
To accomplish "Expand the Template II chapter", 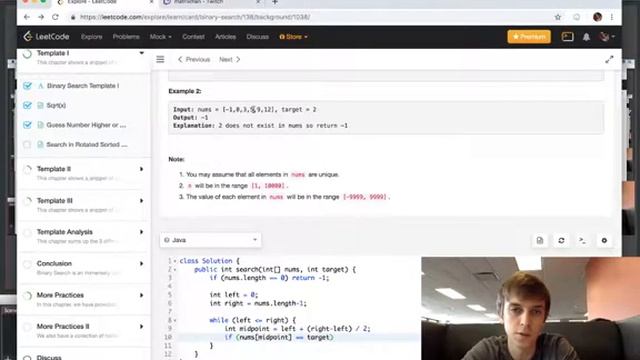I will coord(142,169).
